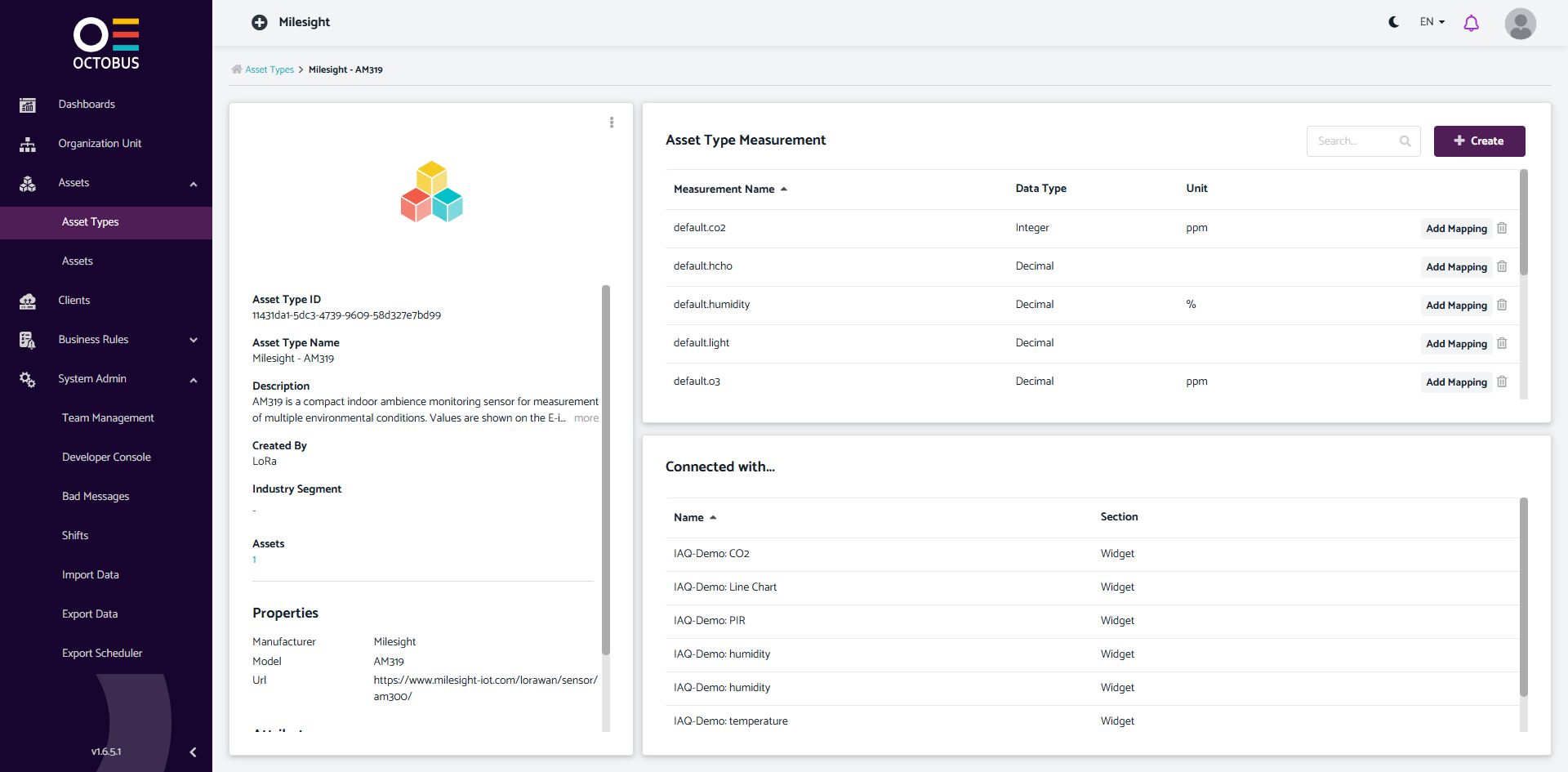
Task: Open Export Scheduler
Action: 102,653
